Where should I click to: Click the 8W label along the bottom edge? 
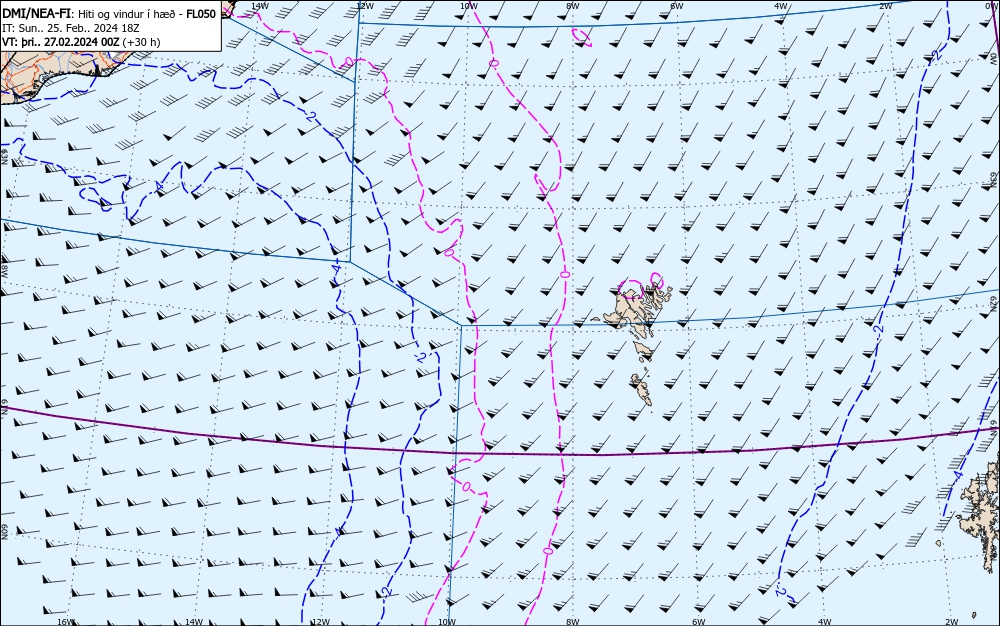coord(573,622)
